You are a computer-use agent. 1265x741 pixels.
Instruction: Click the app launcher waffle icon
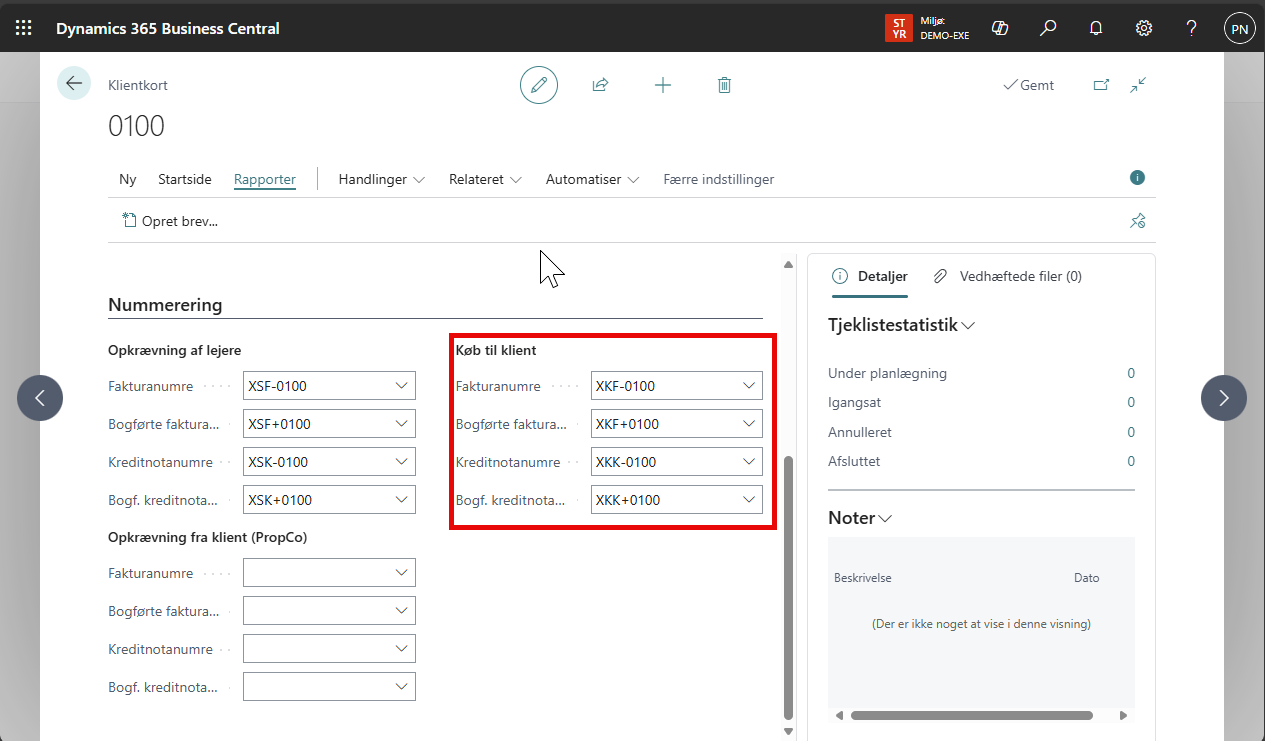coord(23,28)
